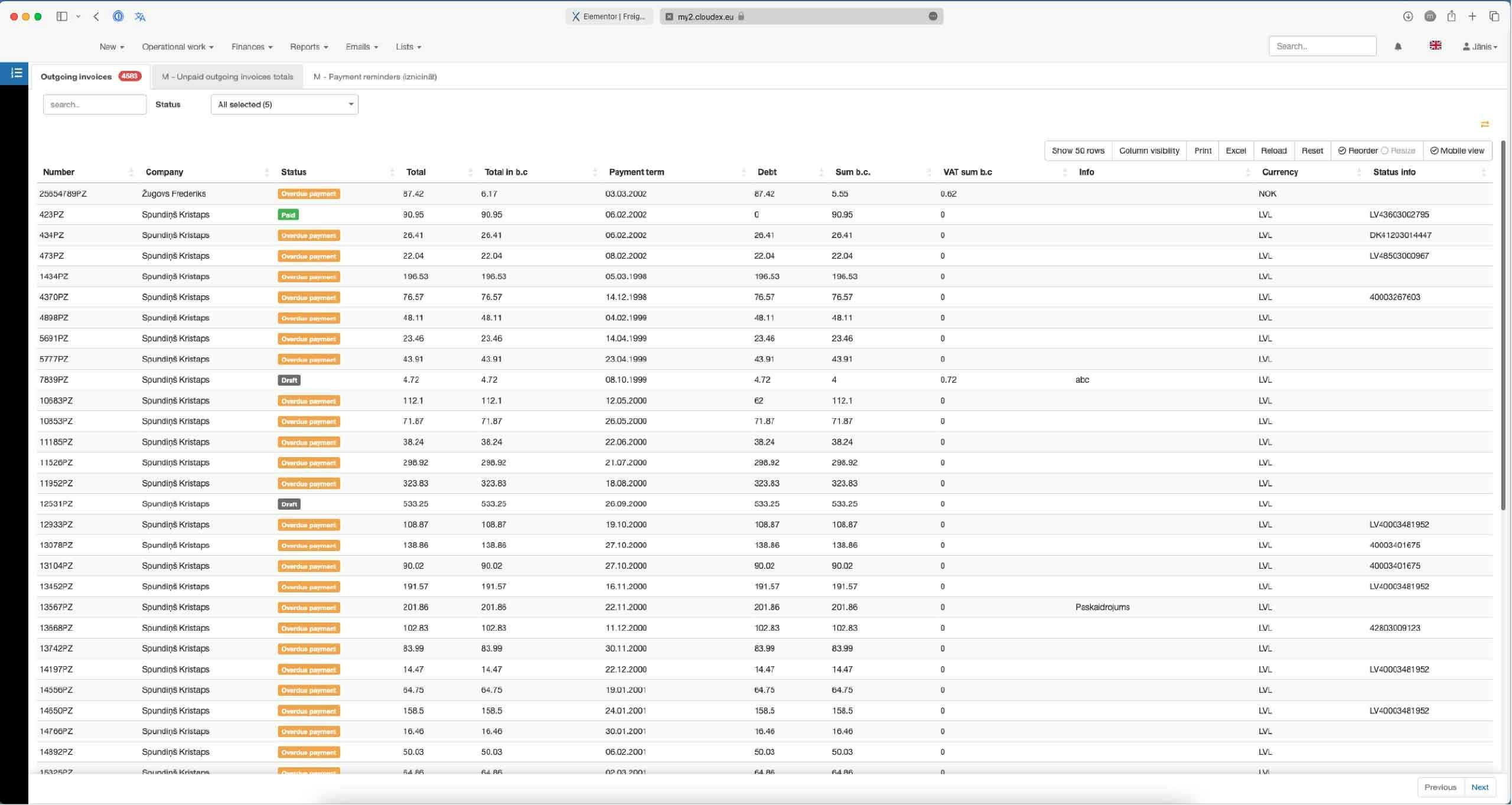This screenshot has width=1512, height=805.
Task: Open the Safari tab overview icon
Action: coord(1494,17)
